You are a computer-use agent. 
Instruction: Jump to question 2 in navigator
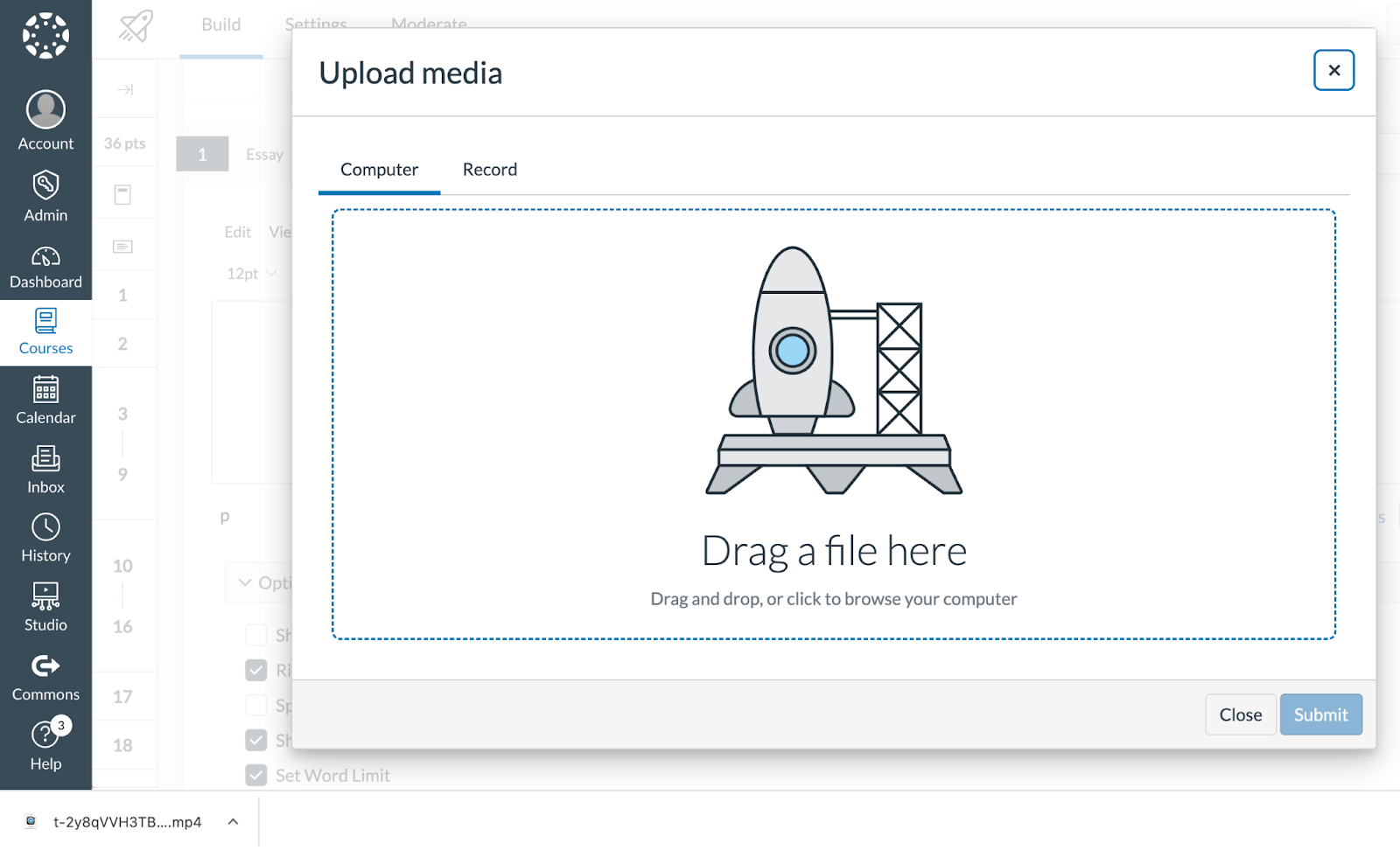coord(122,344)
